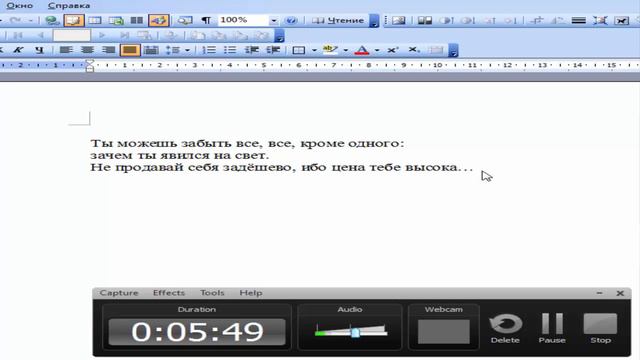Expand second toolbar options arrow
Screen dimensions: 640x360
pos(279,36)
